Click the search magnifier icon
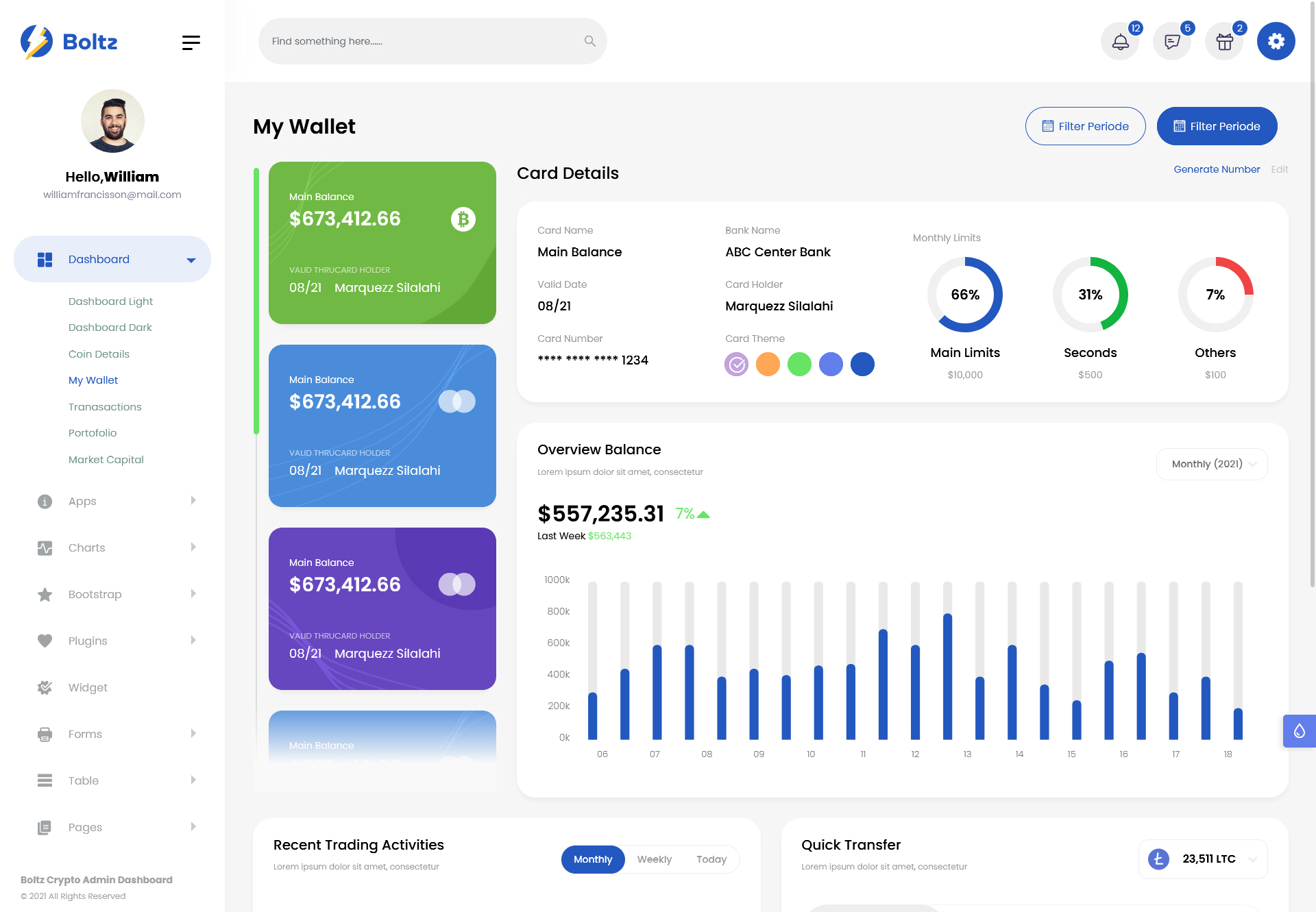This screenshot has height=912, width=1316. [589, 41]
